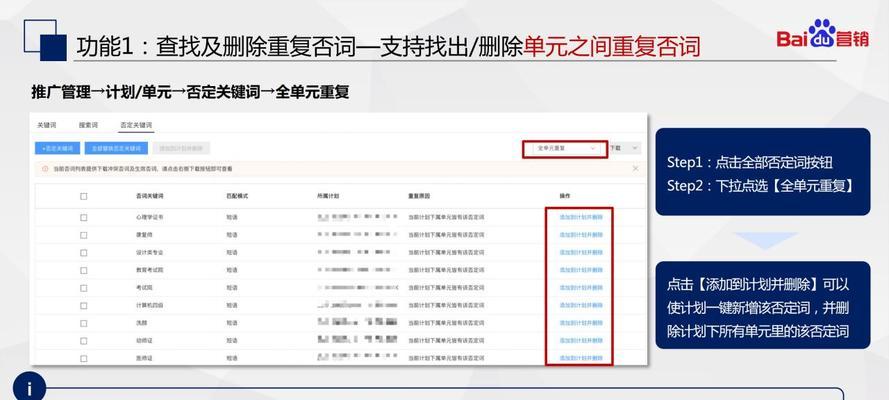Image resolution: width=889 pixels, height=400 pixels.
Task: Click 添加到计划并删除 link on 幼师证 row
Action: [581, 341]
